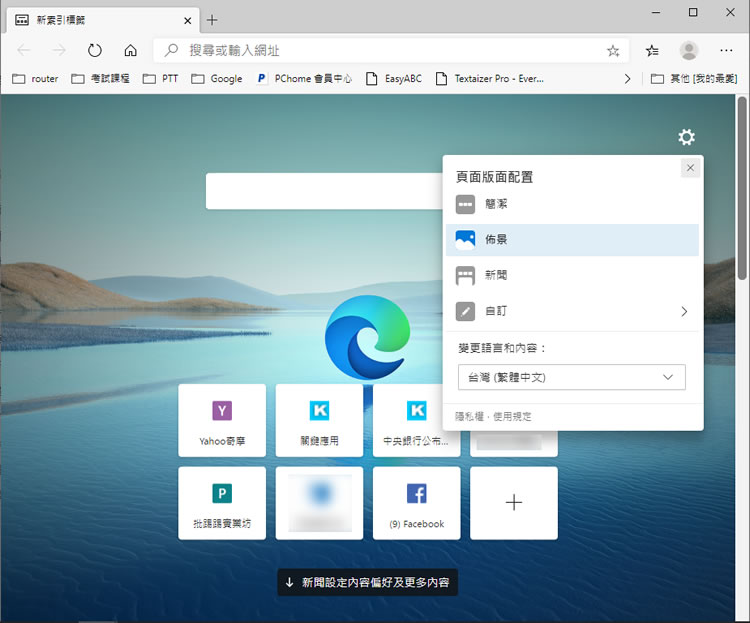
Task: Click the 簡潔 layout icon
Action: [x=465, y=204]
